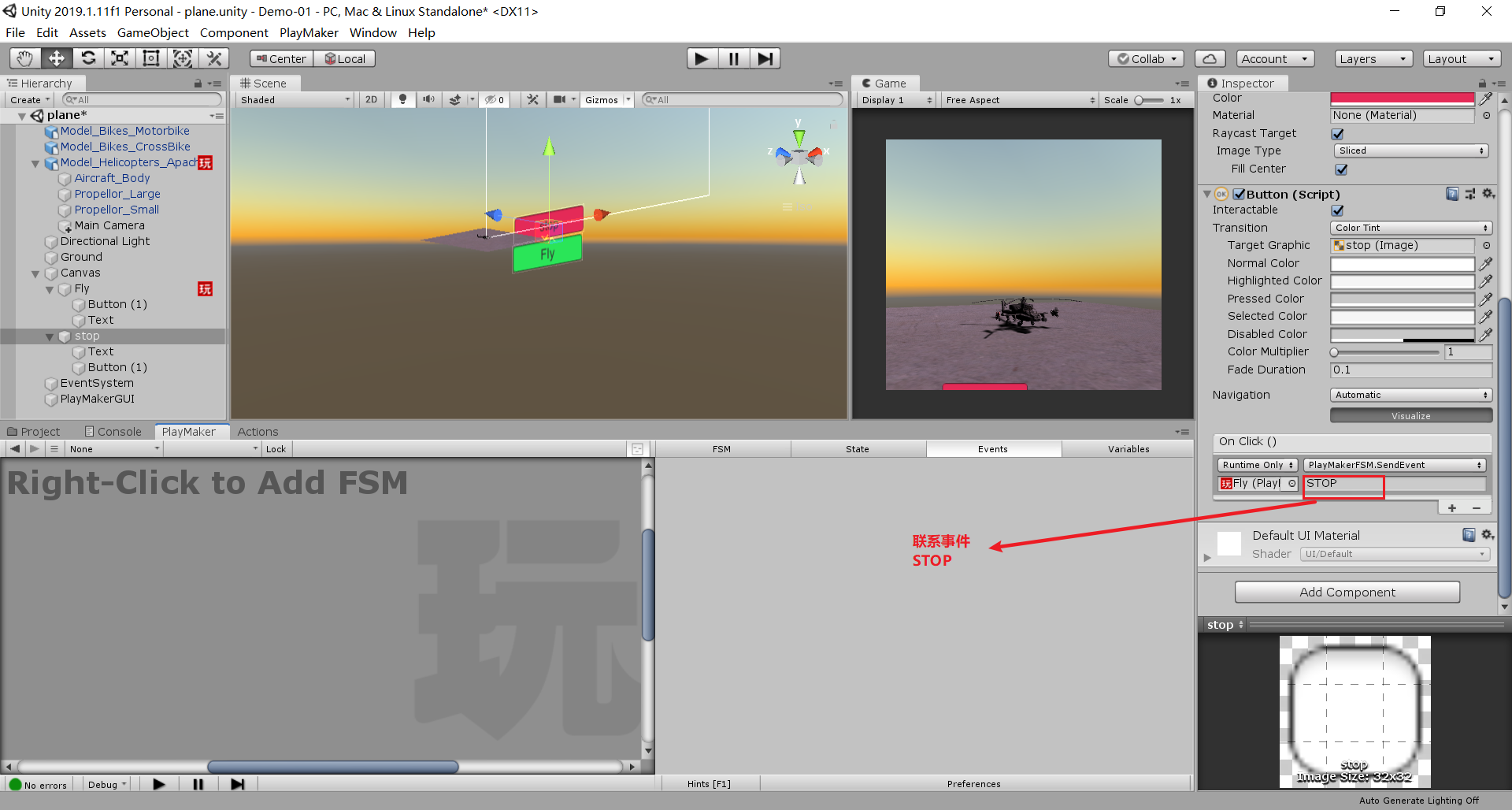Activate the Hand pan tool
The height and width of the screenshot is (810, 1512).
tap(24, 58)
